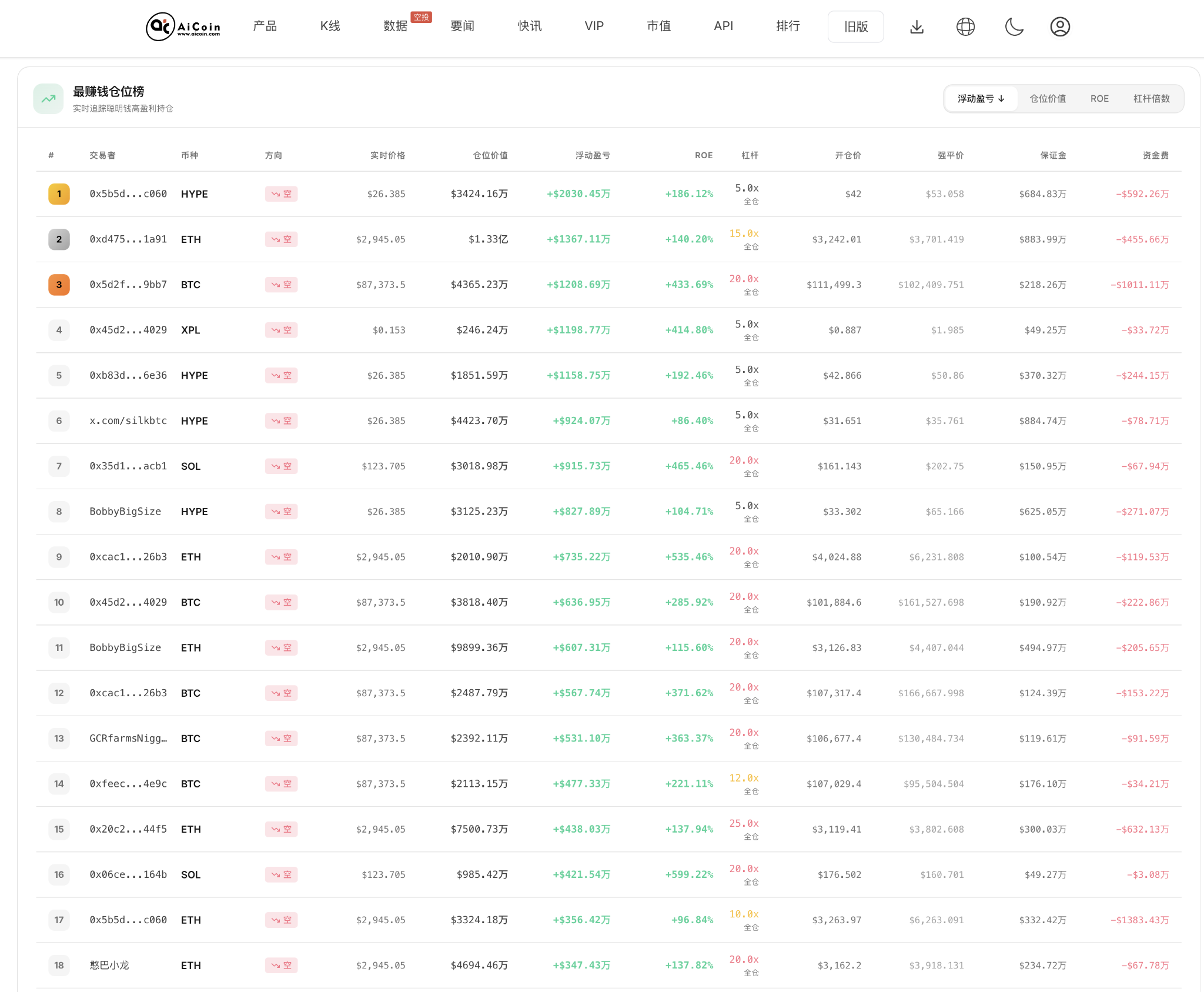Click the 空 short badge on the HYPE top row
The width and height of the screenshot is (1204, 992).
[x=281, y=193]
